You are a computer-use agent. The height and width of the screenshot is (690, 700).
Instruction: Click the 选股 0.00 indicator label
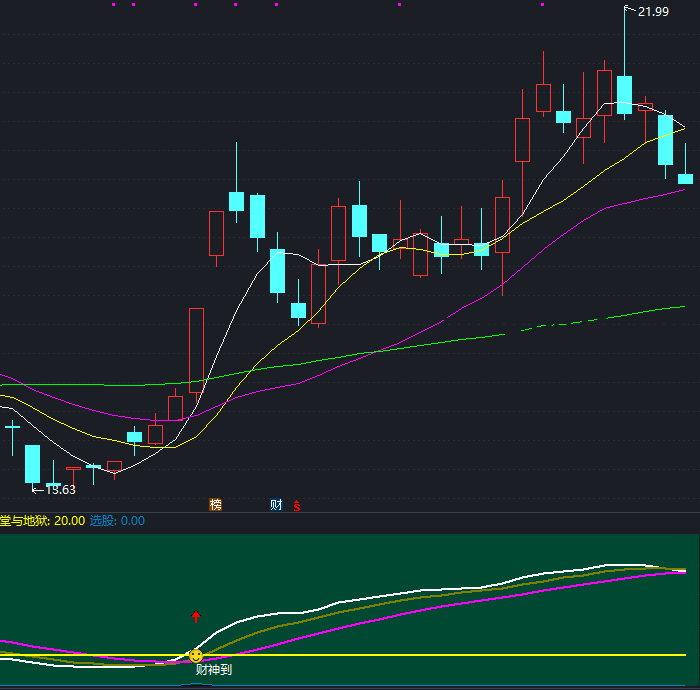click(x=117, y=521)
